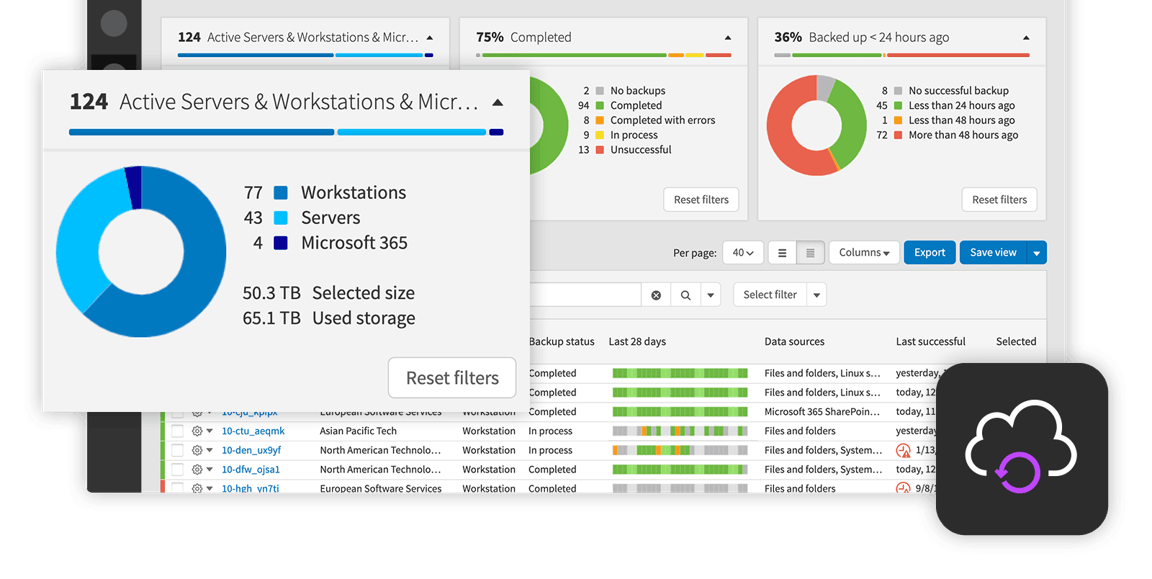Open the device link 10-ctu_aeqmk
This screenshot has width=1152, height=579.
[250, 431]
